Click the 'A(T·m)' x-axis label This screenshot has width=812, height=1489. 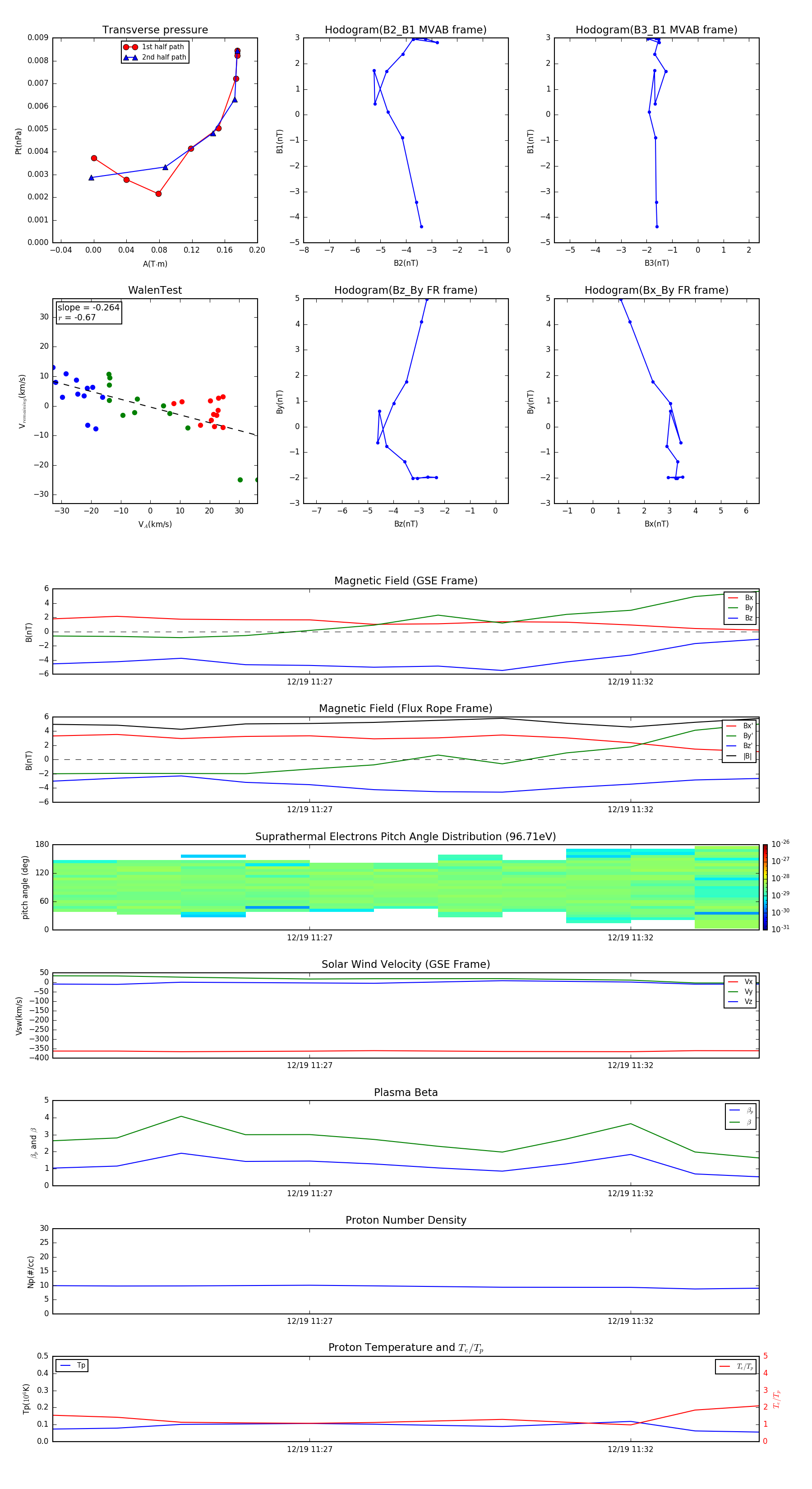tap(155, 264)
